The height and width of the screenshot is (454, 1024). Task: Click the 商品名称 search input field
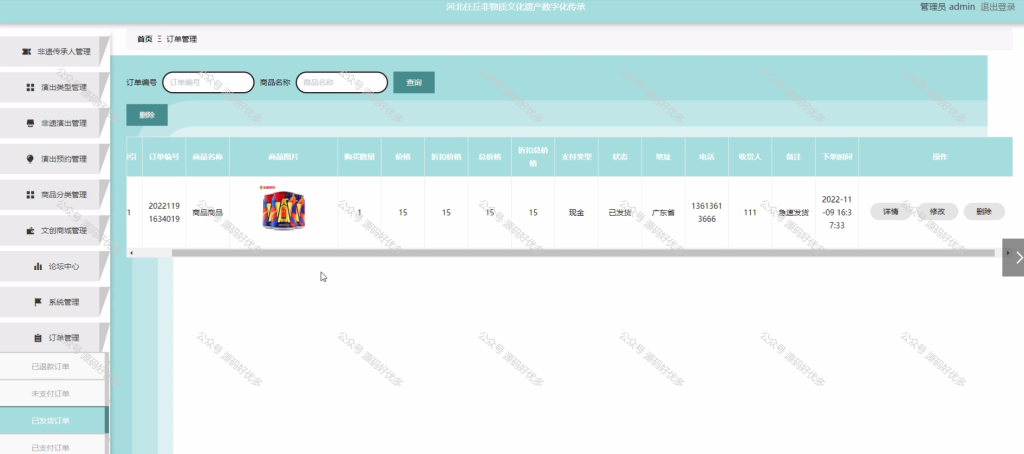pyautogui.click(x=342, y=82)
